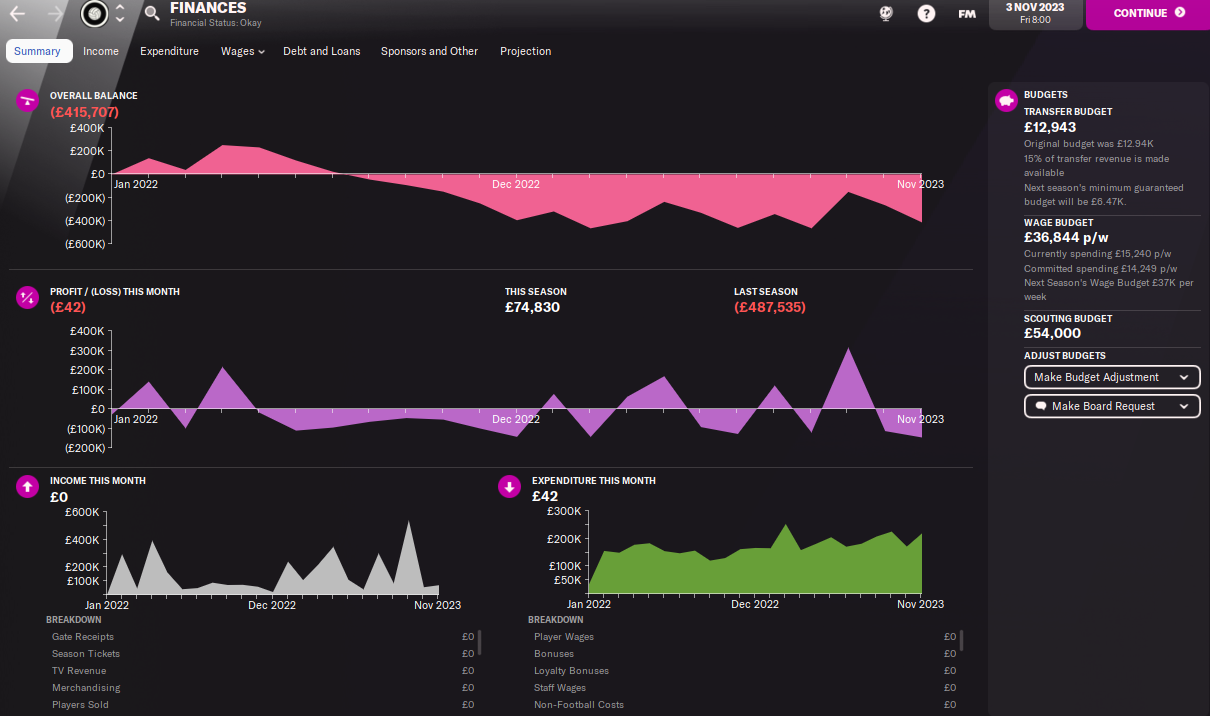
Task: Click Income This Month £0 value
Action: tap(59, 496)
